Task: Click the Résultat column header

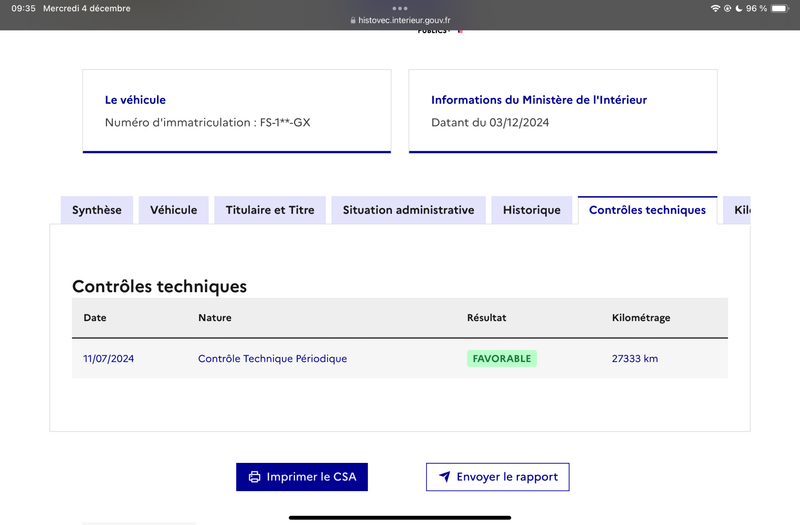Action: pos(487,318)
